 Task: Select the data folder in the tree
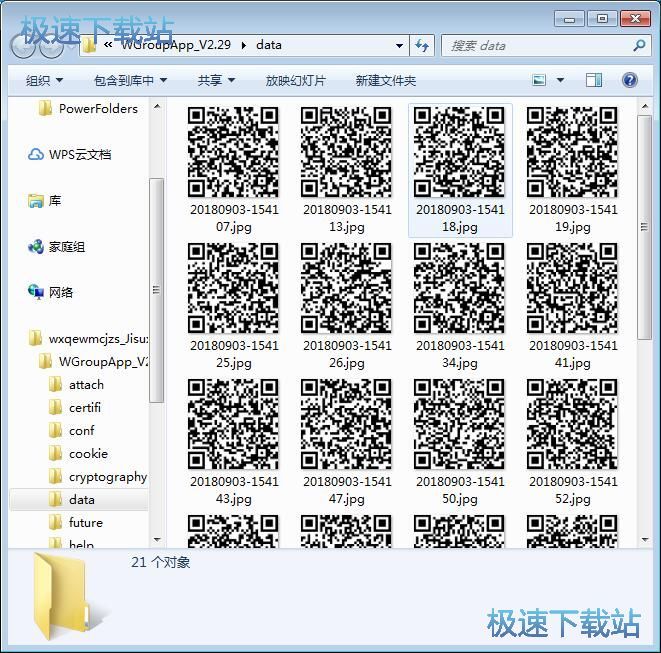79,500
